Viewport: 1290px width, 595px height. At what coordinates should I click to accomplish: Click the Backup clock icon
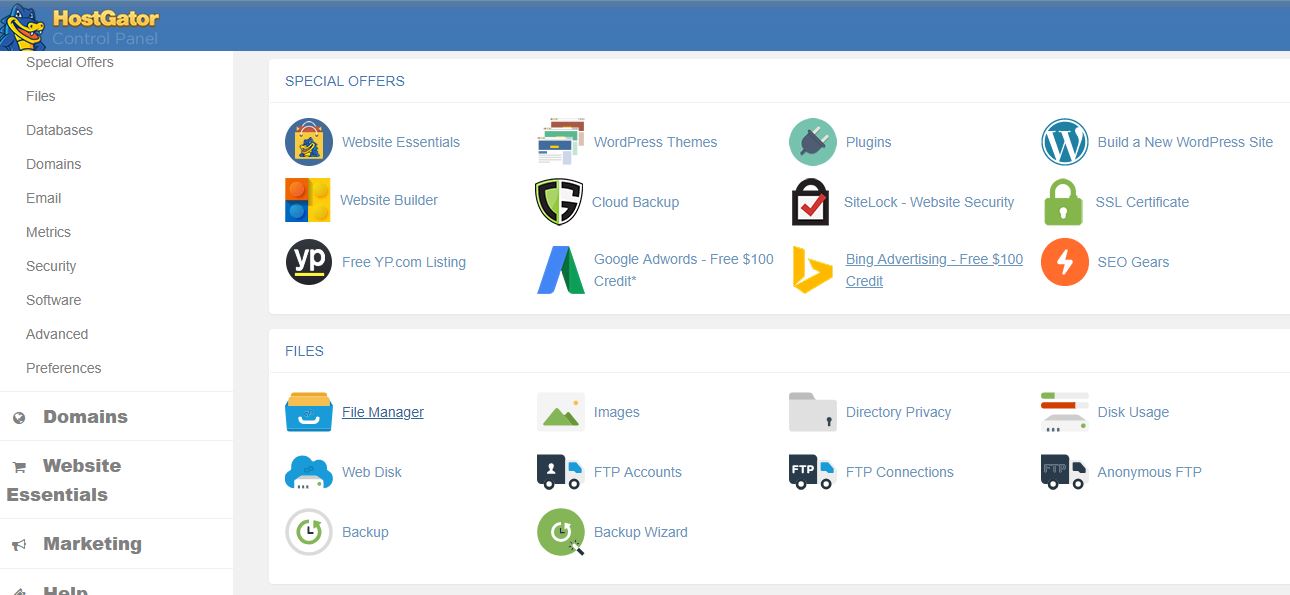[x=309, y=532]
